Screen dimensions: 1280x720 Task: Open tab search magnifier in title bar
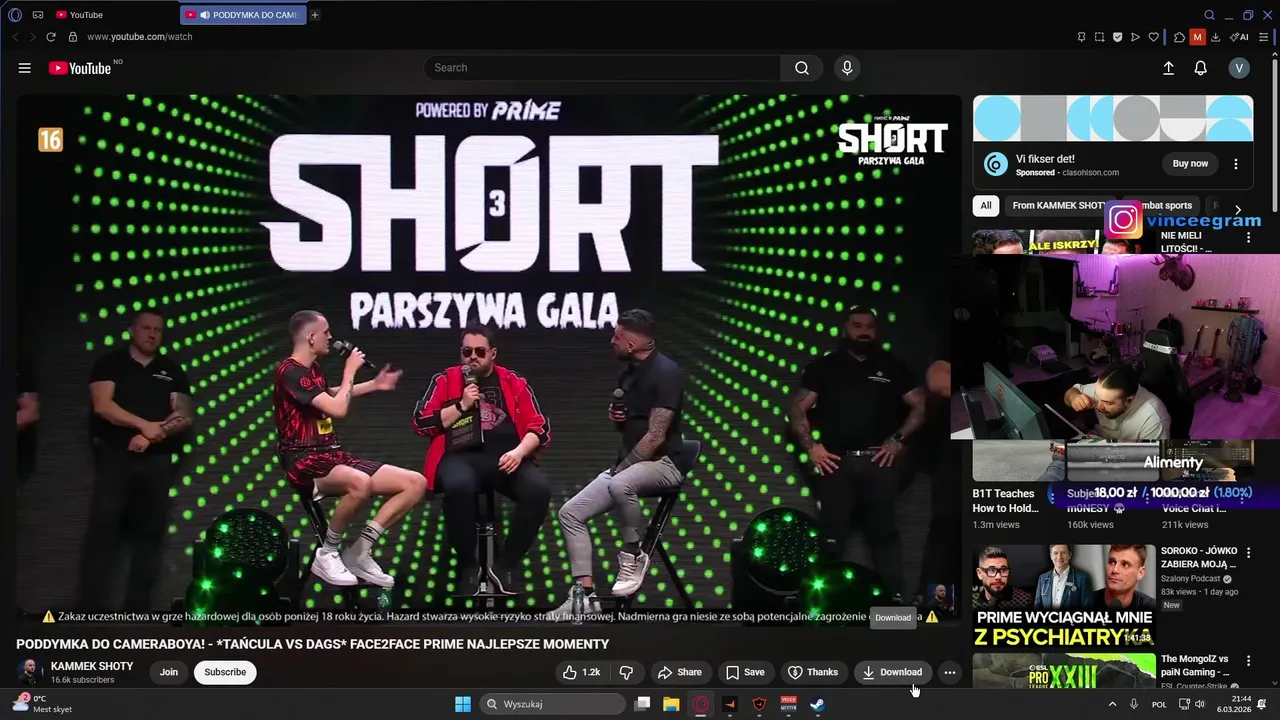[x=1210, y=15]
